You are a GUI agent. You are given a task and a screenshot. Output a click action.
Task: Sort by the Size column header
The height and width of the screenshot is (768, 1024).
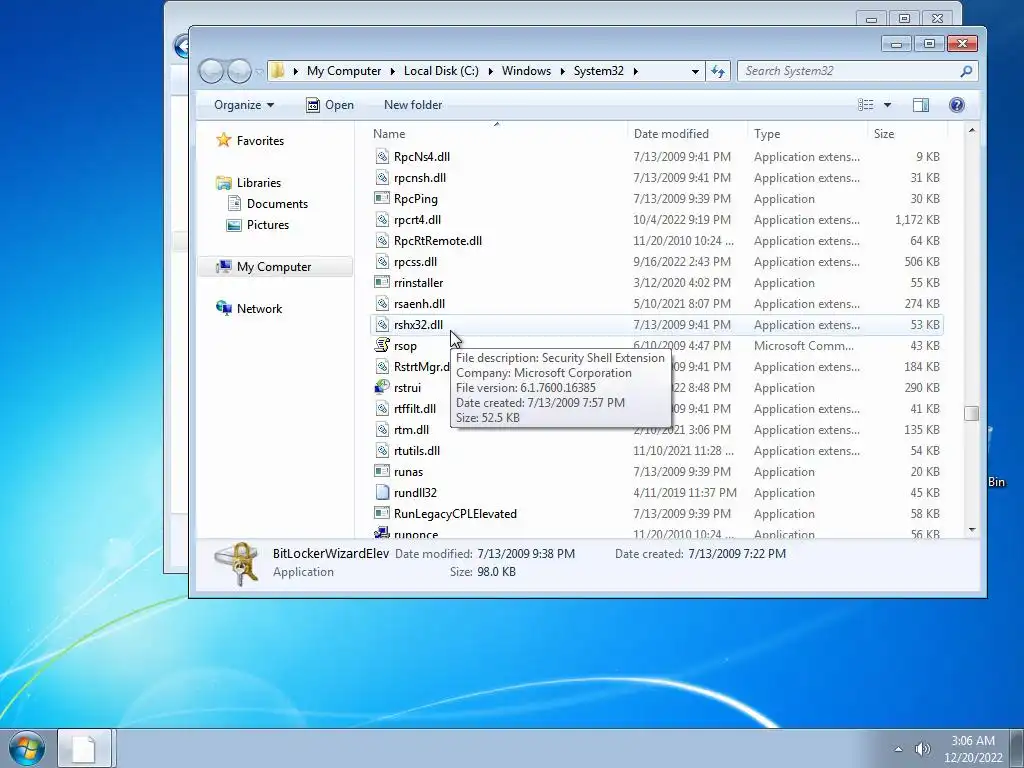point(907,133)
